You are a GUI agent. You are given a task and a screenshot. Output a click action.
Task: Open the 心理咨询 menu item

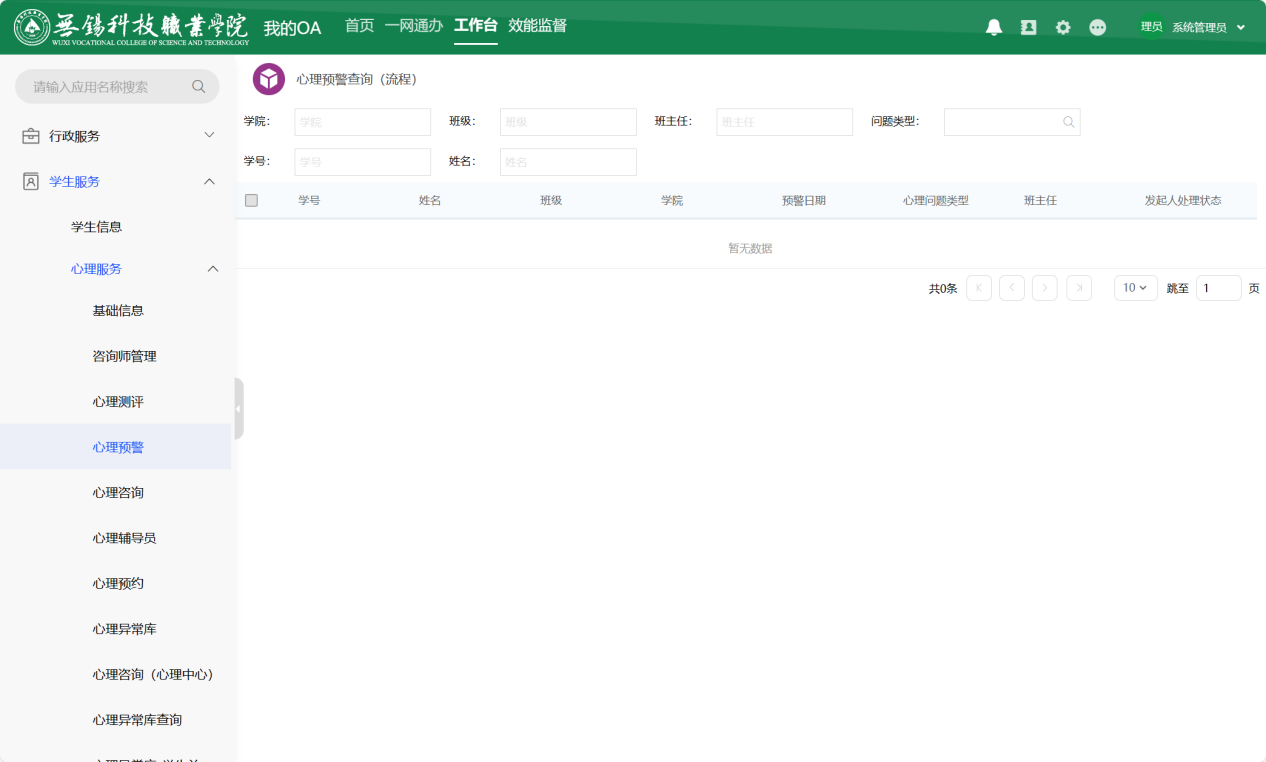[118, 493]
